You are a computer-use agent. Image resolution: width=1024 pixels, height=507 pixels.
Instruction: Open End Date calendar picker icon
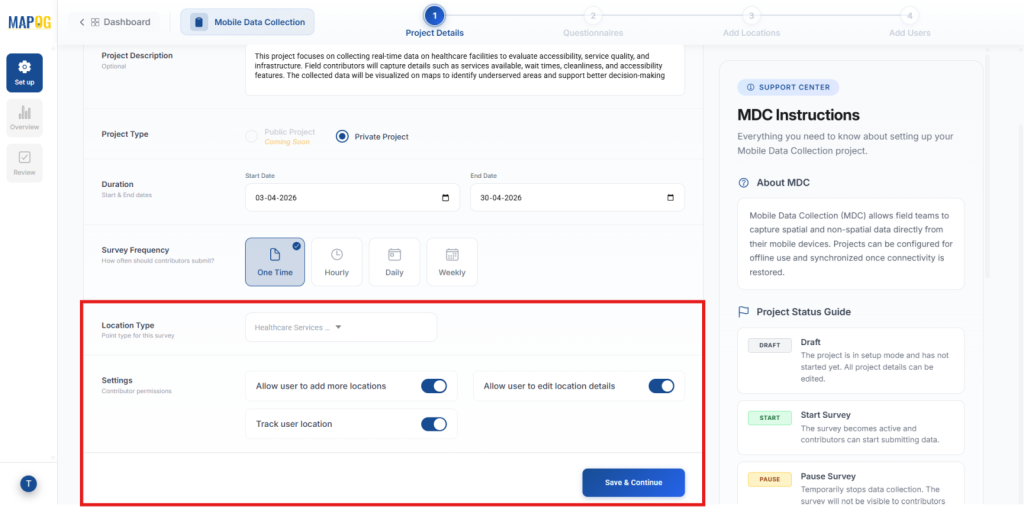coord(670,198)
